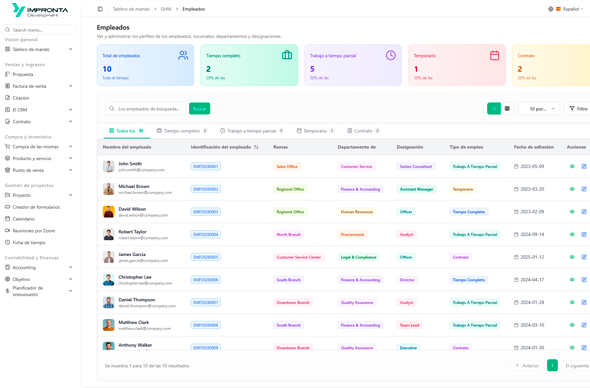
Task: Open the Español language dropdown
Action: click(570, 9)
